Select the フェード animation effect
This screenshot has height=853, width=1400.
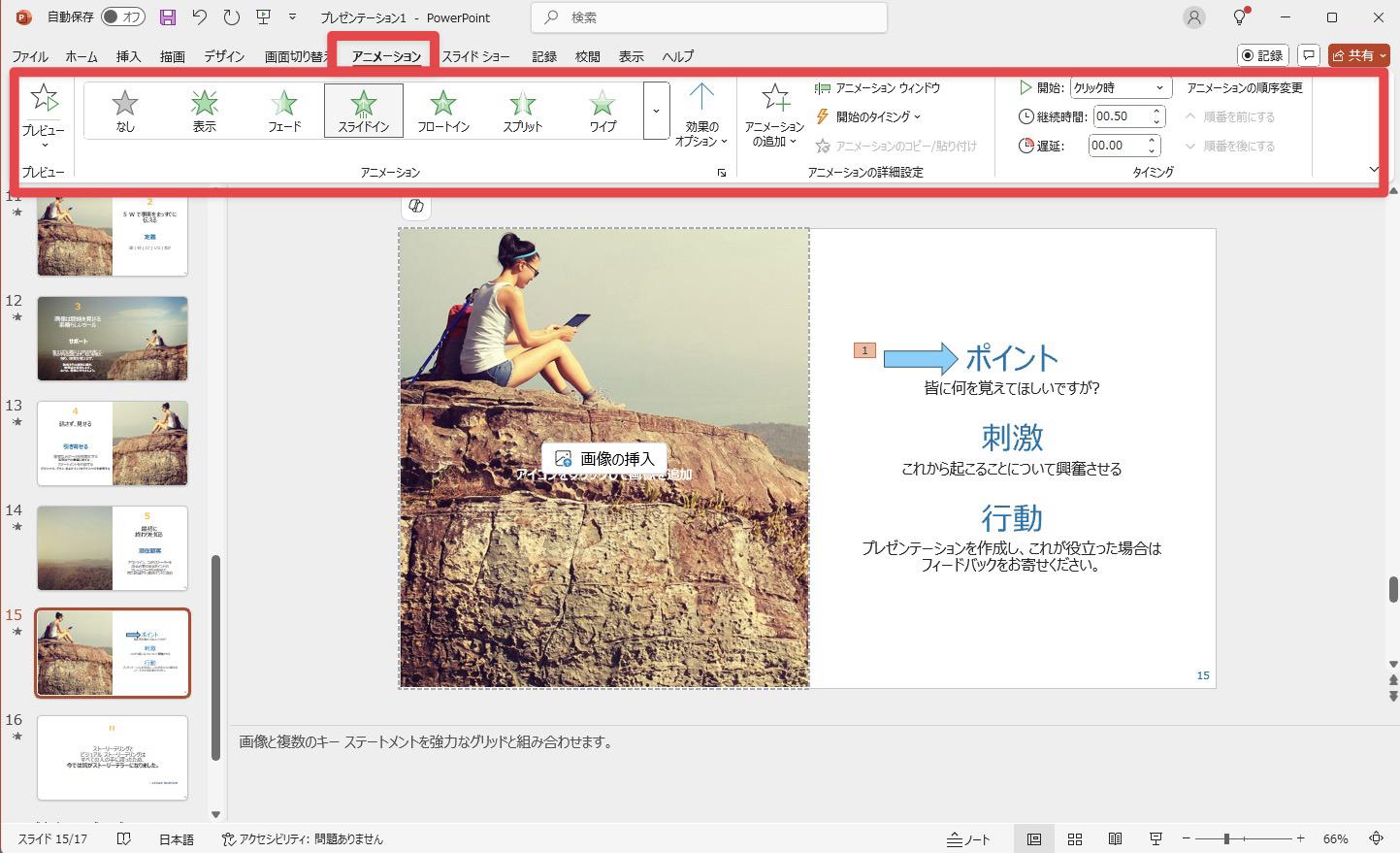(284, 111)
